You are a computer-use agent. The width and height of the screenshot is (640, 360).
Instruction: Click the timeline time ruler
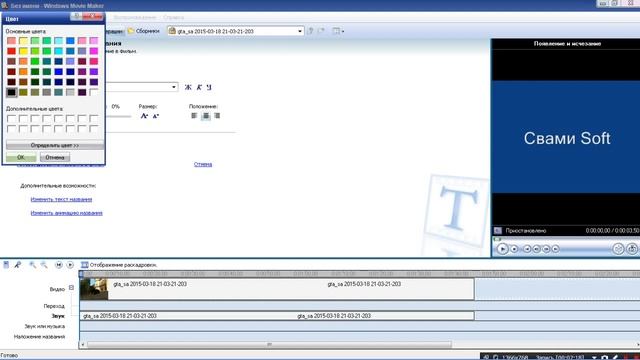(359, 273)
